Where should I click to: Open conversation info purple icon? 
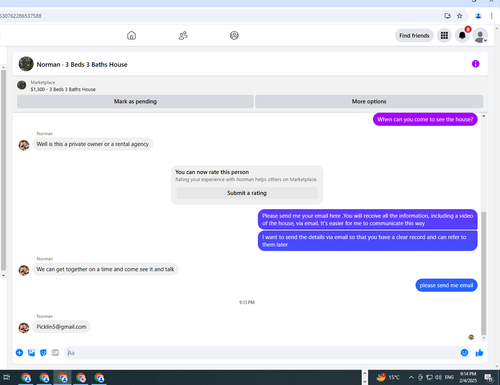pyautogui.click(x=476, y=64)
